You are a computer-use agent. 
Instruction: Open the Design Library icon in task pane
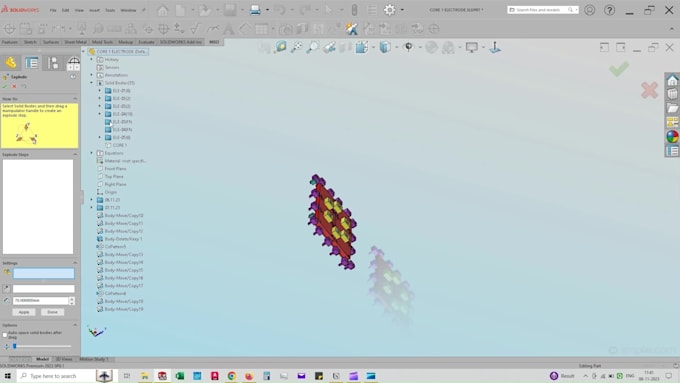click(x=672, y=94)
